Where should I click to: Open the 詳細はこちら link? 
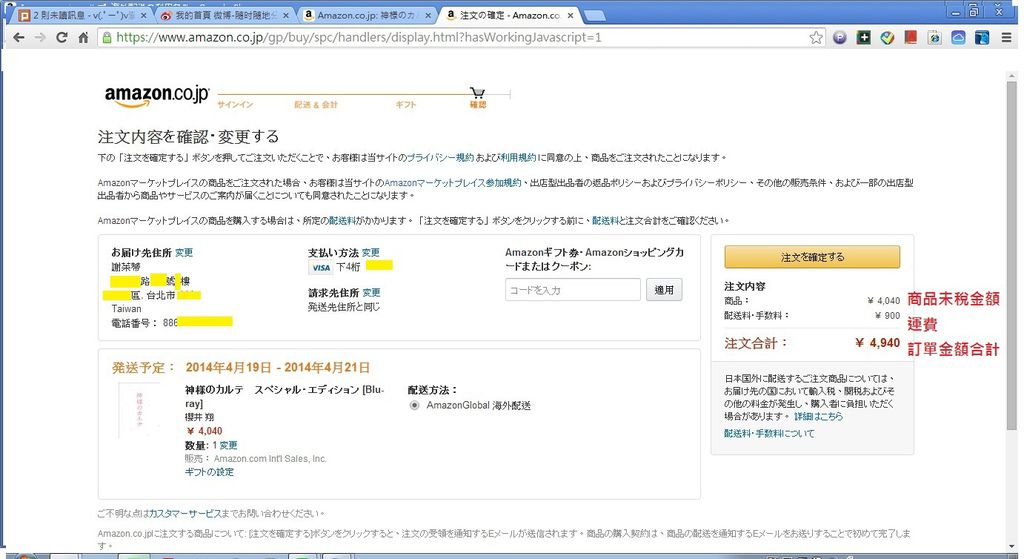coord(818,416)
